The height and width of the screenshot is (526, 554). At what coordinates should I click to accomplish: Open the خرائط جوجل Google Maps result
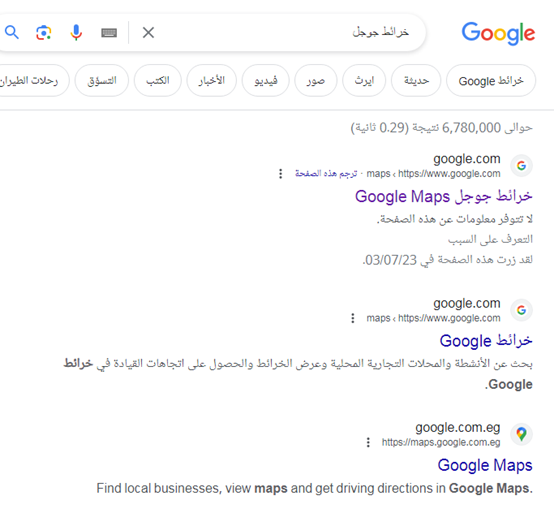point(443,196)
